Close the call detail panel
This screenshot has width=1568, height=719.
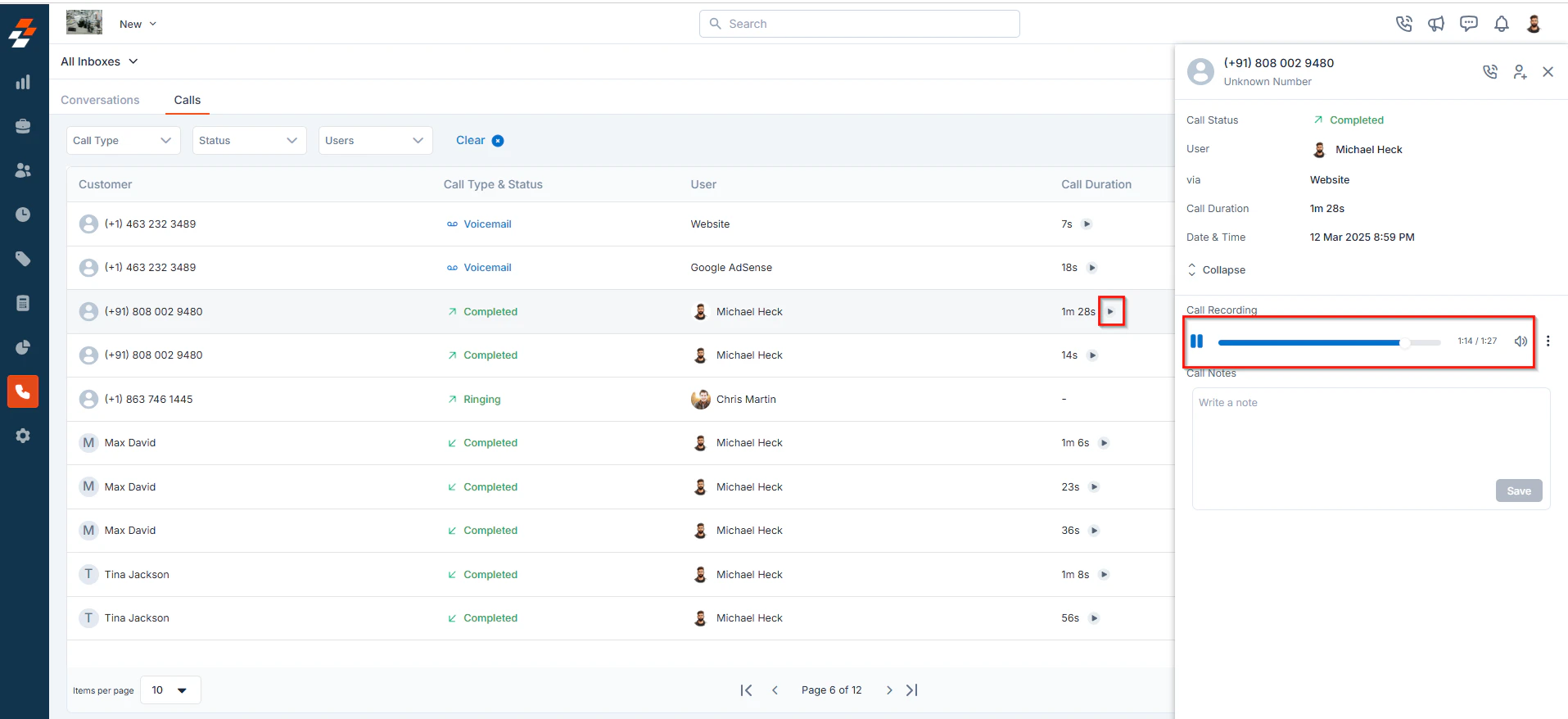click(1548, 72)
